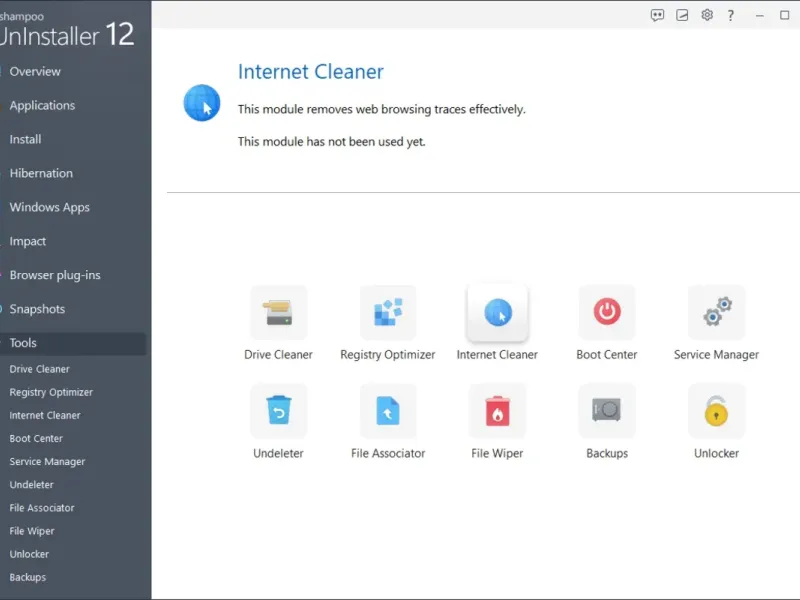Click the Registry Optimizer tile label
Viewport: 800px width, 600px height.
point(388,355)
